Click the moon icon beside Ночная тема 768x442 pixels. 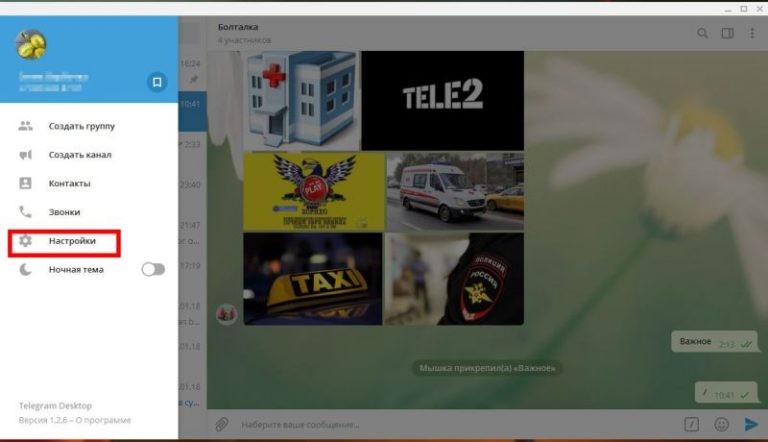[25, 270]
